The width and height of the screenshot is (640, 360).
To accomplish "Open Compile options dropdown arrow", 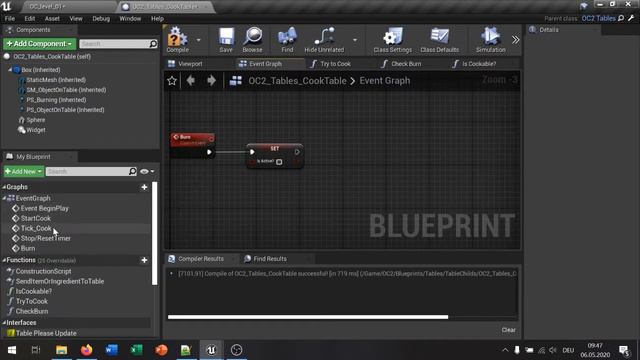I will pos(198,40).
